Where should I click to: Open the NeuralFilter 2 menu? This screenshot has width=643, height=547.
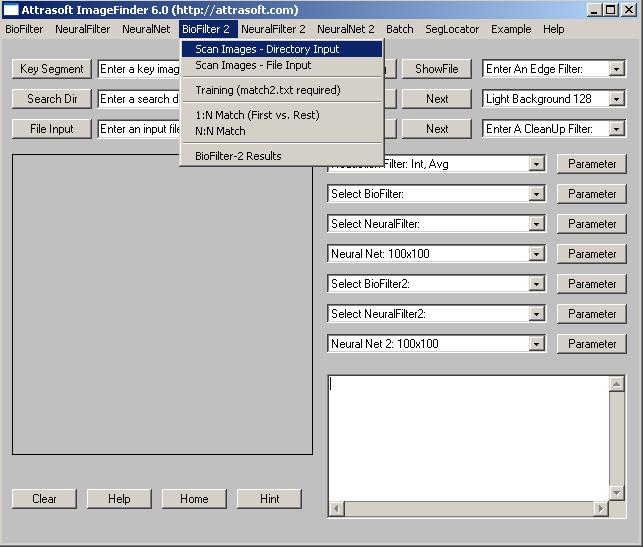(273, 29)
